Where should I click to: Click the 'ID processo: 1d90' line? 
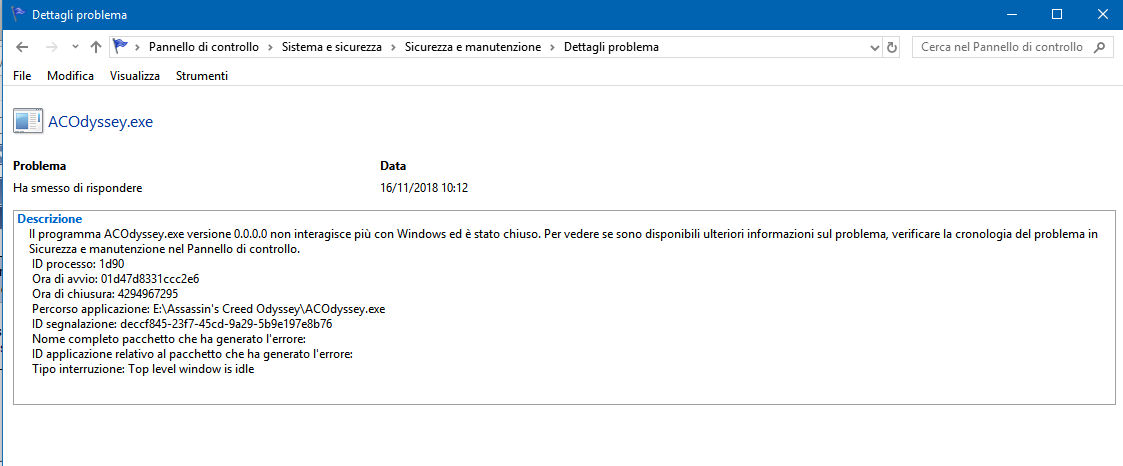click(x=78, y=263)
